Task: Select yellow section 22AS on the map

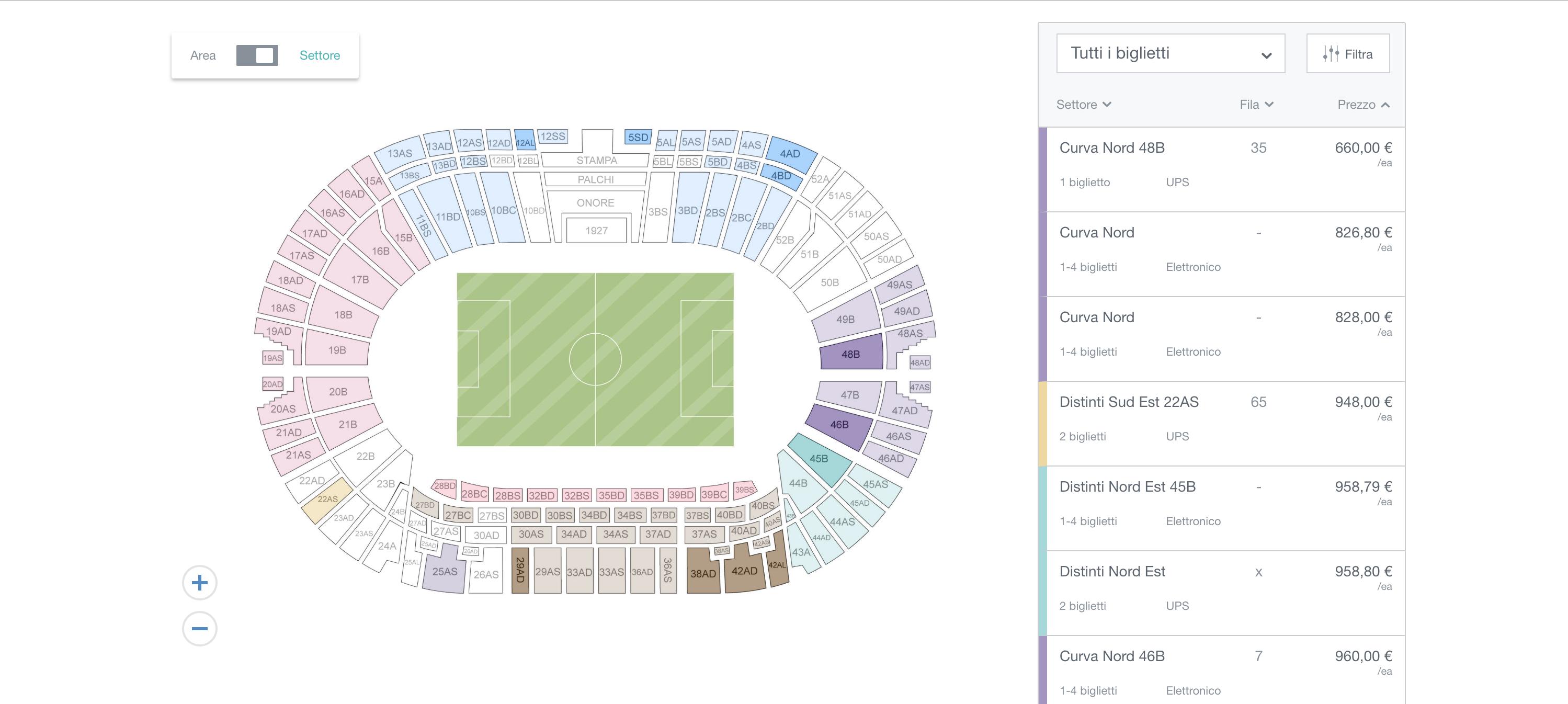Action: click(x=327, y=499)
